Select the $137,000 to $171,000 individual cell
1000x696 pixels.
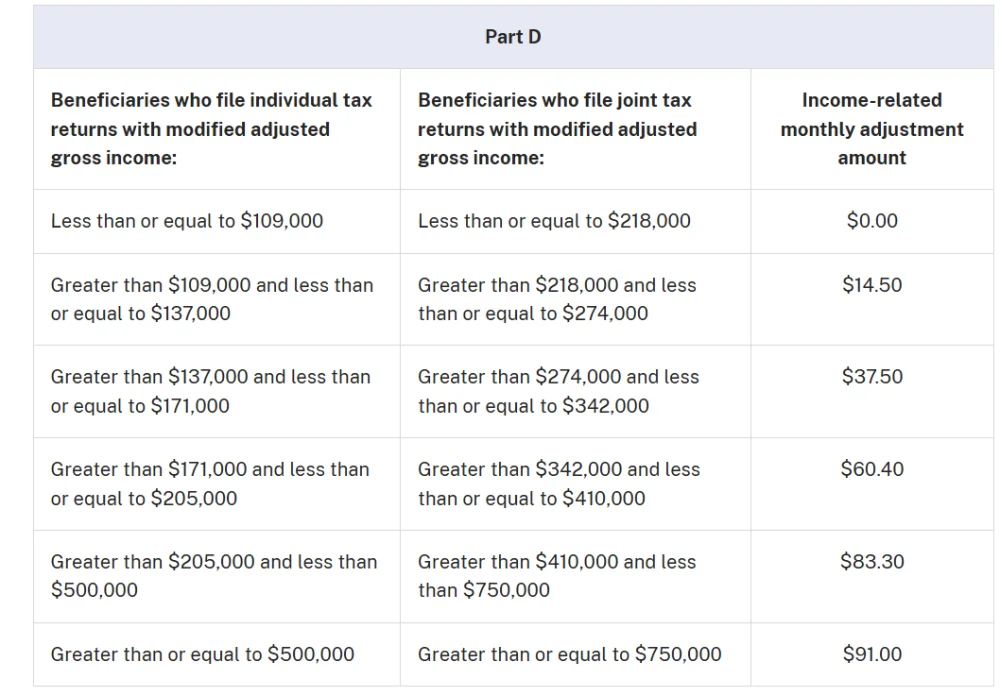point(210,391)
